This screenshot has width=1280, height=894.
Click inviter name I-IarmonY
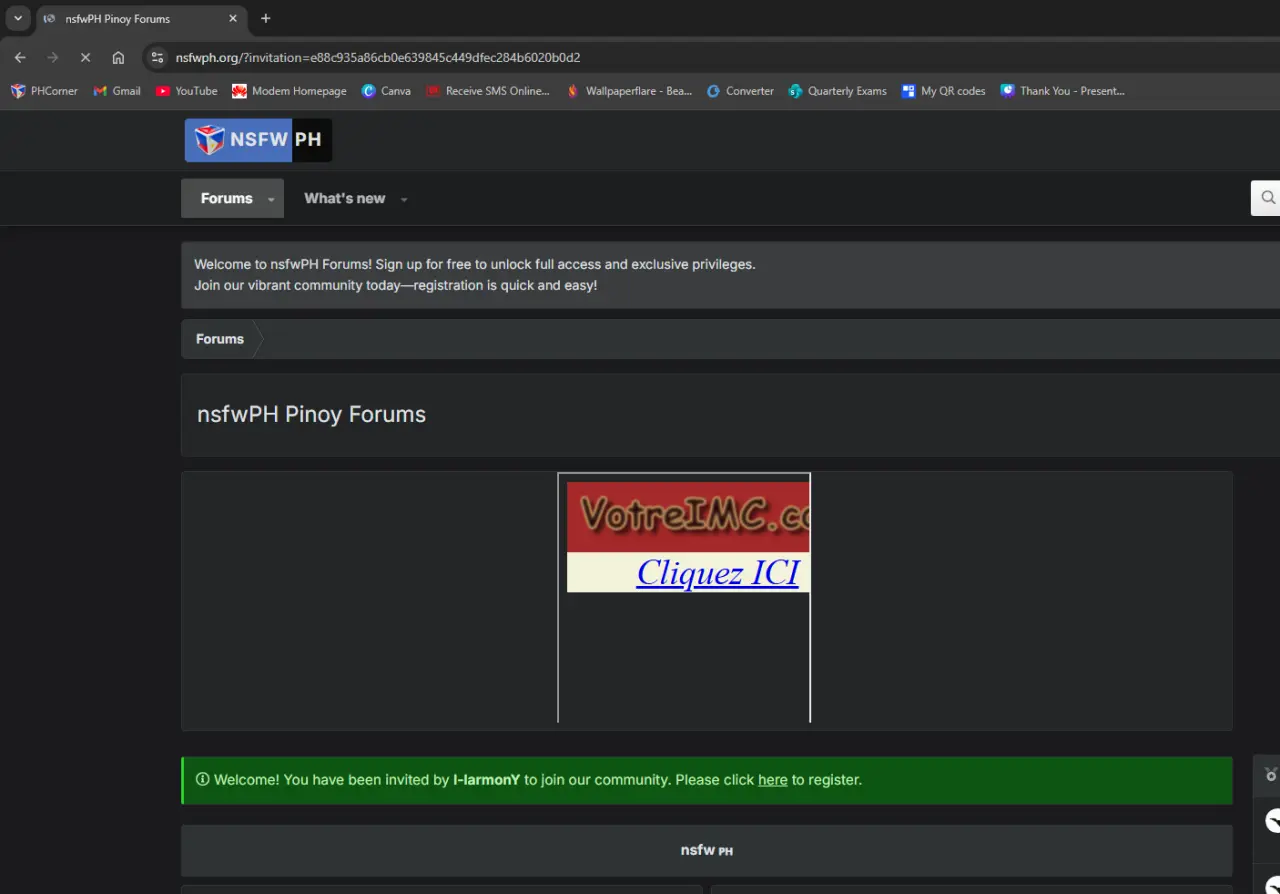[x=487, y=780]
